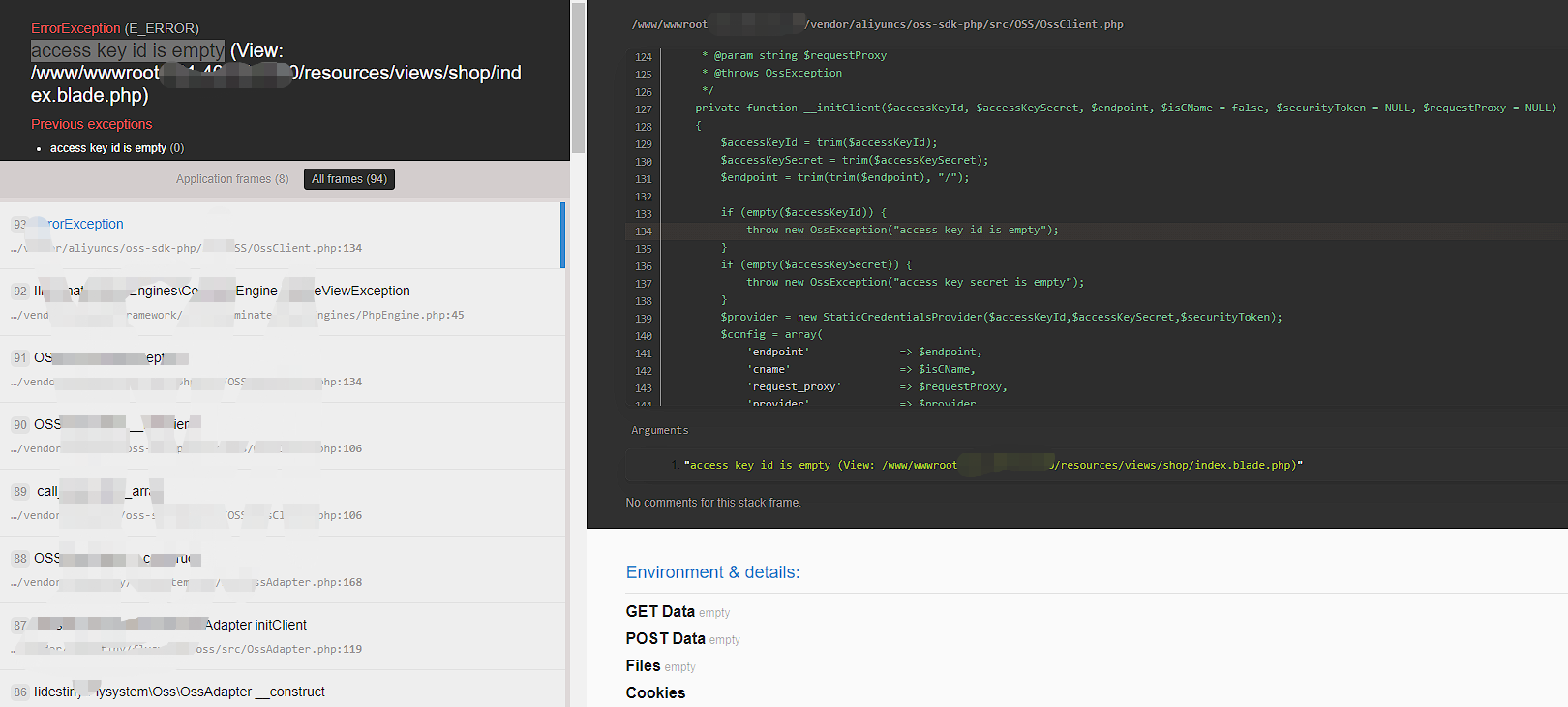The image size is (1568, 707).
Task: Click the OssClient.php file path header
Action: click(x=878, y=24)
